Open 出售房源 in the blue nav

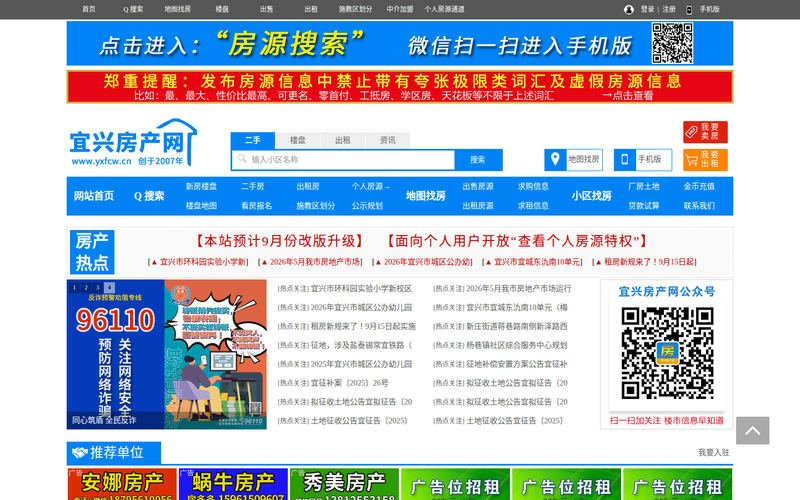tap(478, 187)
